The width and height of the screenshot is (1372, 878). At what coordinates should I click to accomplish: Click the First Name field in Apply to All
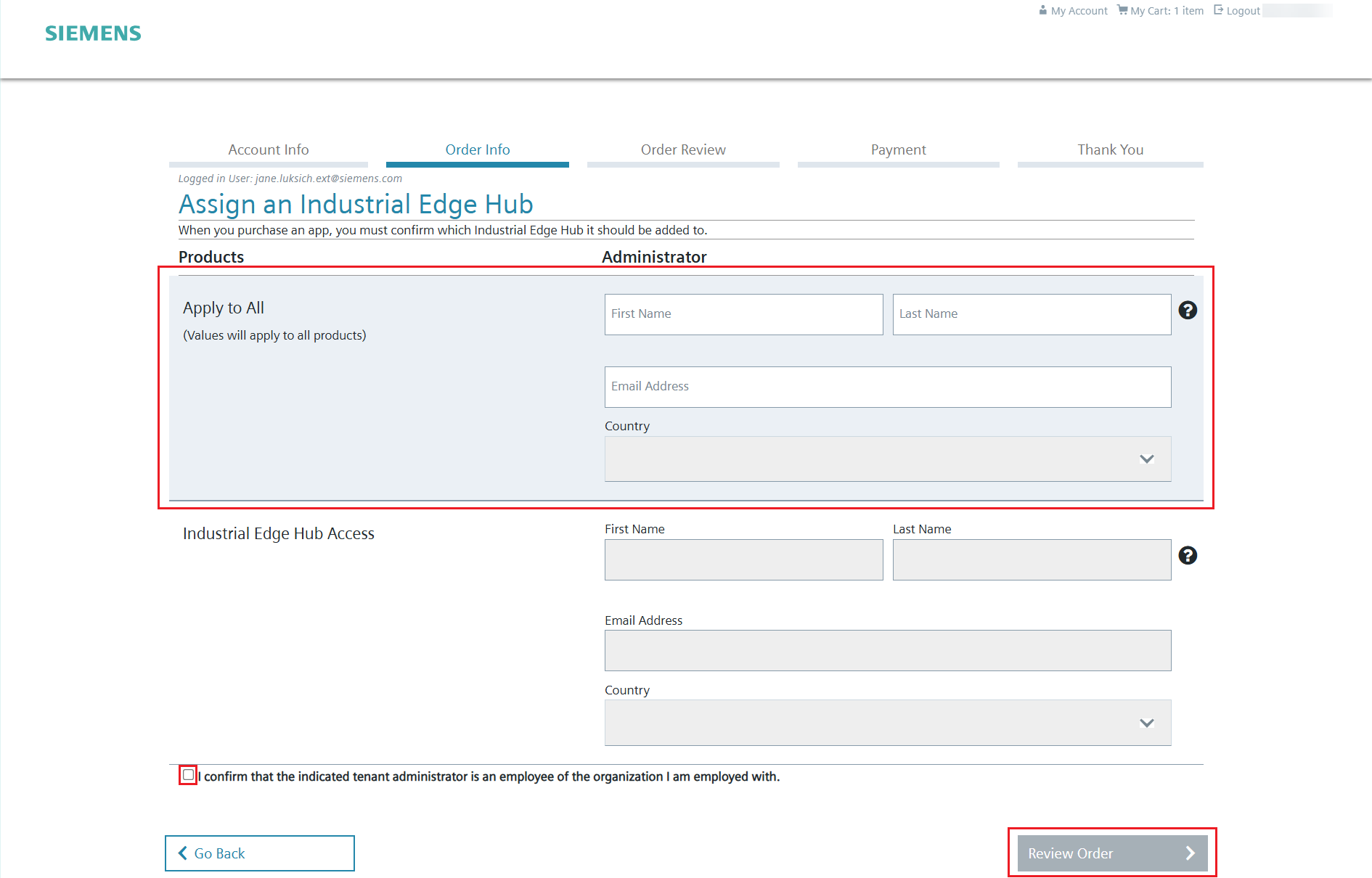point(743,314)
